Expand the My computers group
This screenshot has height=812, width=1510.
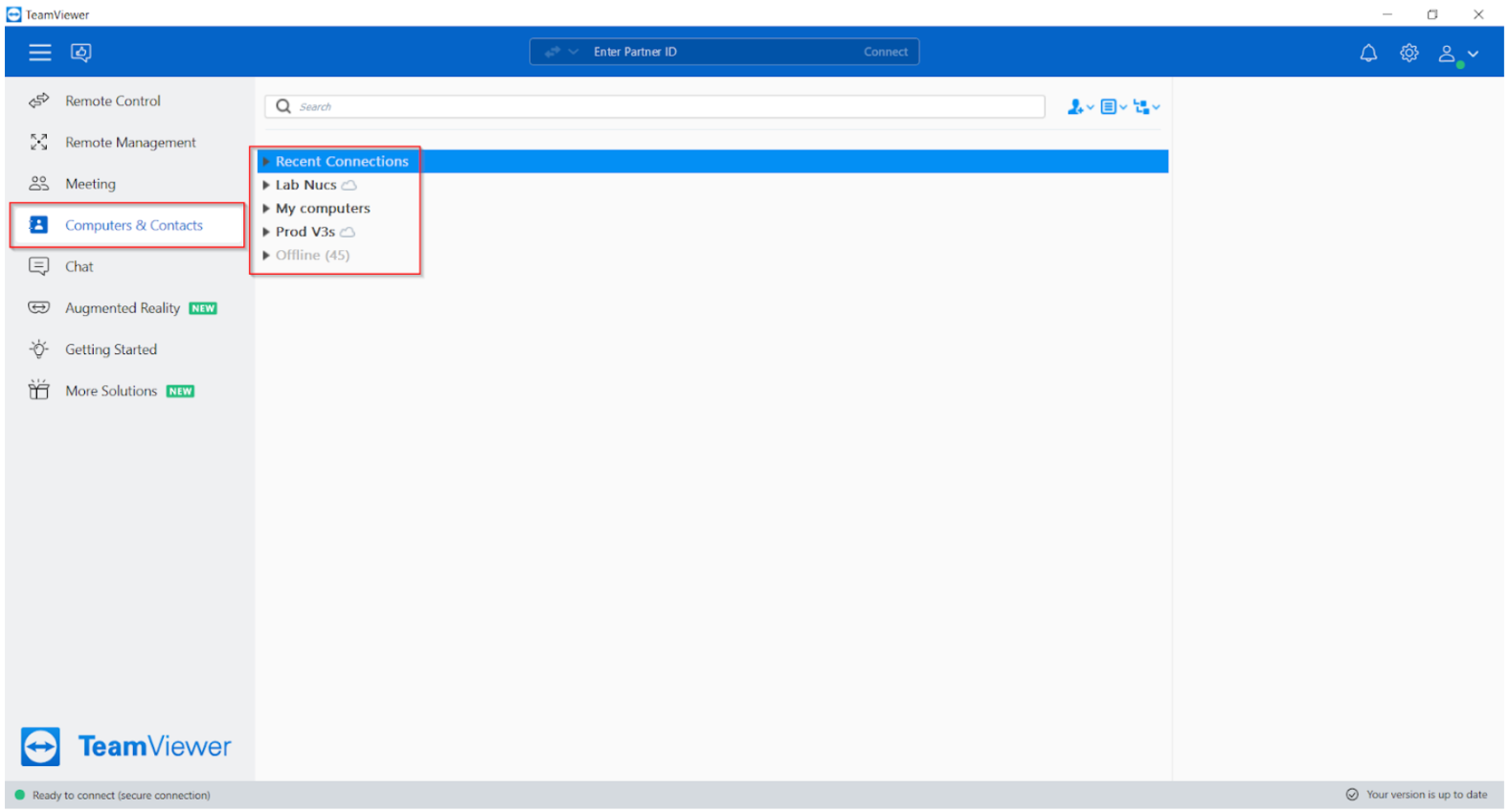pyautogui.click(x=266, y=209)
